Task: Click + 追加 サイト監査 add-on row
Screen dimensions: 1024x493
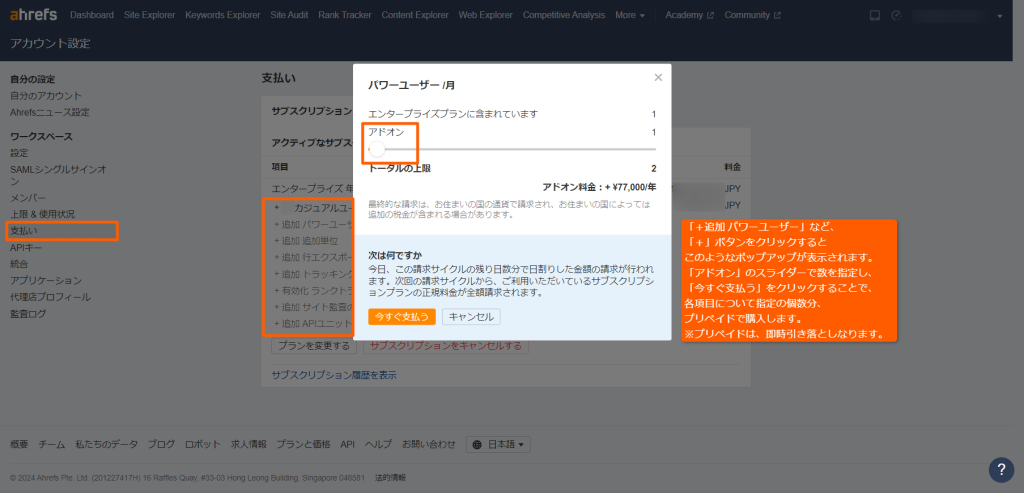Action: pos(313,307)
